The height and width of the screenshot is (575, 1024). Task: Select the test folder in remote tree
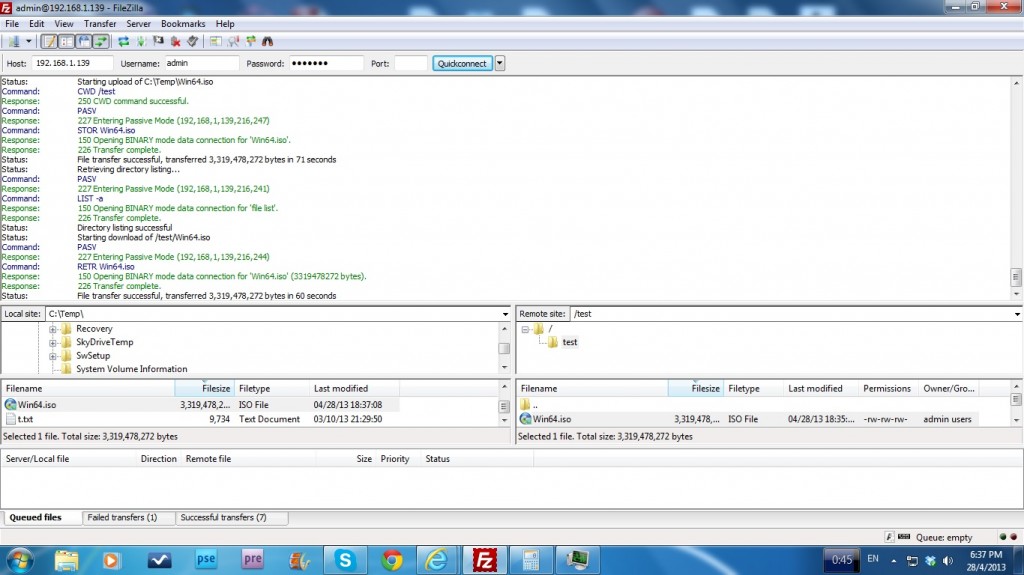pos(569,342)
